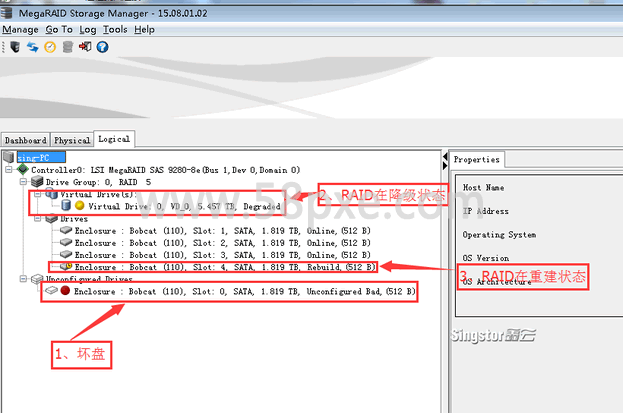Click the Operating System property label

pos(499,235)
